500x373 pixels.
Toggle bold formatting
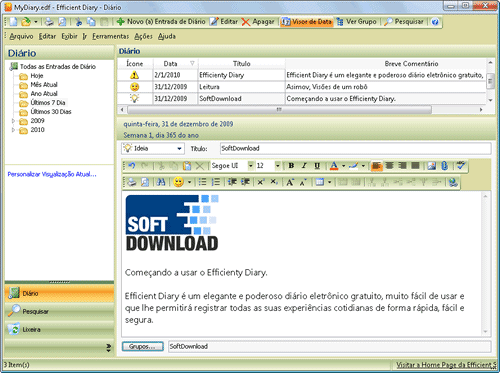pyautogui.click(x=291, y=166)
